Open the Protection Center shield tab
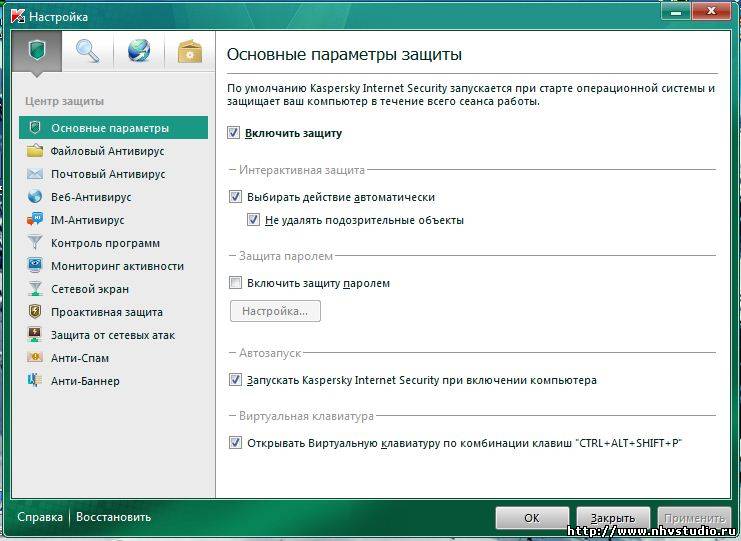Screen dimensions: 741x541 37,51
